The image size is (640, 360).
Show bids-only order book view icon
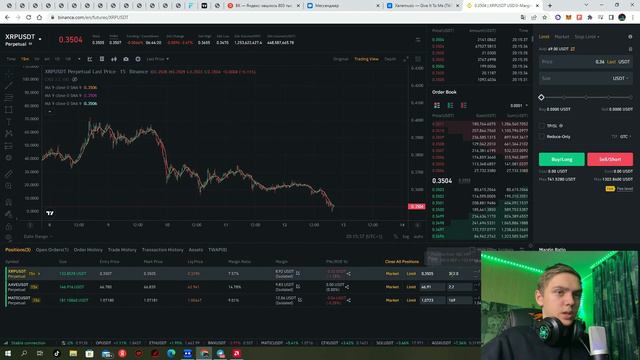[450, 105]
